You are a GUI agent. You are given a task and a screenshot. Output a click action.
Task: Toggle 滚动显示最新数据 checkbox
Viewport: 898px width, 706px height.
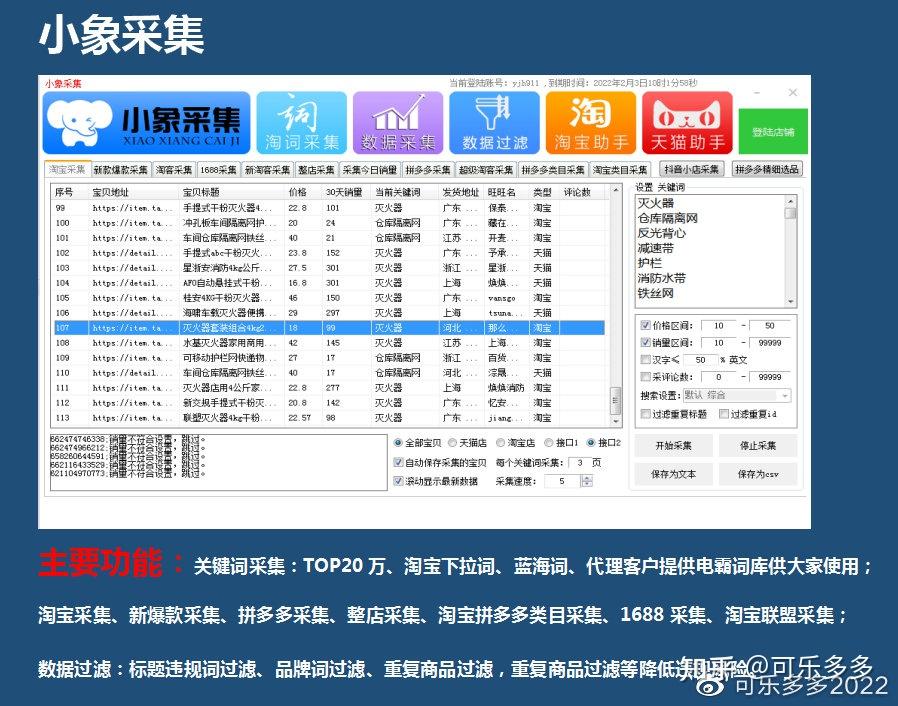coord(398,481)
